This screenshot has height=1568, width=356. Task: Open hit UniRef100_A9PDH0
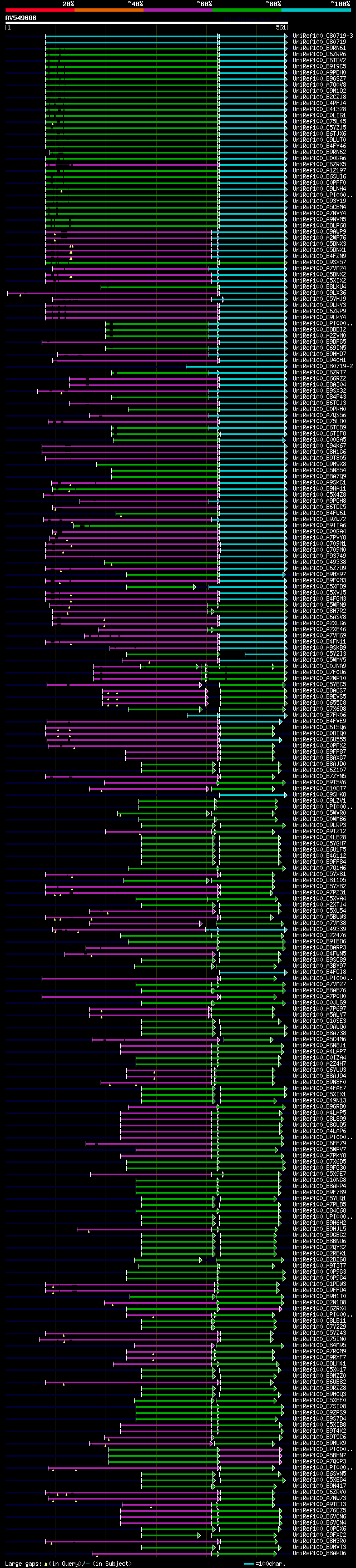pyautogui.click(x=319, y=72)
